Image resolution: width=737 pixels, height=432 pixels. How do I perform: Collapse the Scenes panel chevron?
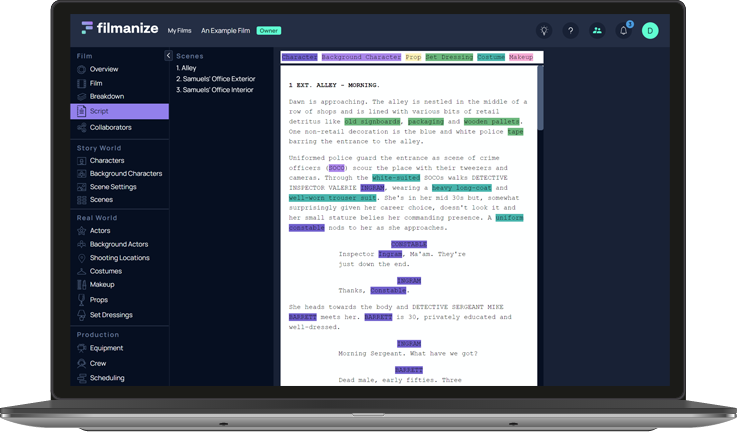(168, 56)
